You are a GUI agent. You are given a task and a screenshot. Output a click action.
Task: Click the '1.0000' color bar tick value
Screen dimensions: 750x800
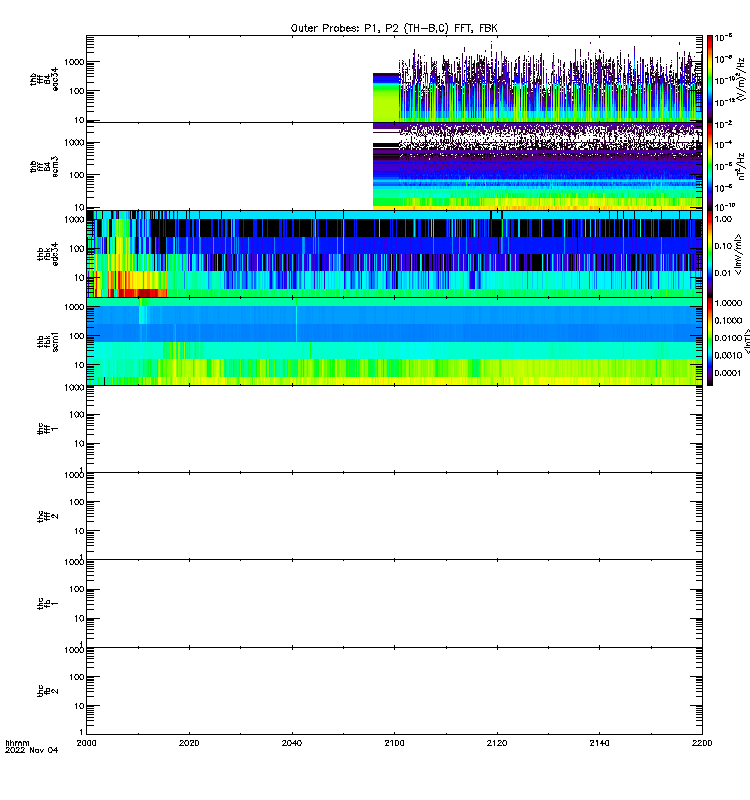[x=728, y=303]
